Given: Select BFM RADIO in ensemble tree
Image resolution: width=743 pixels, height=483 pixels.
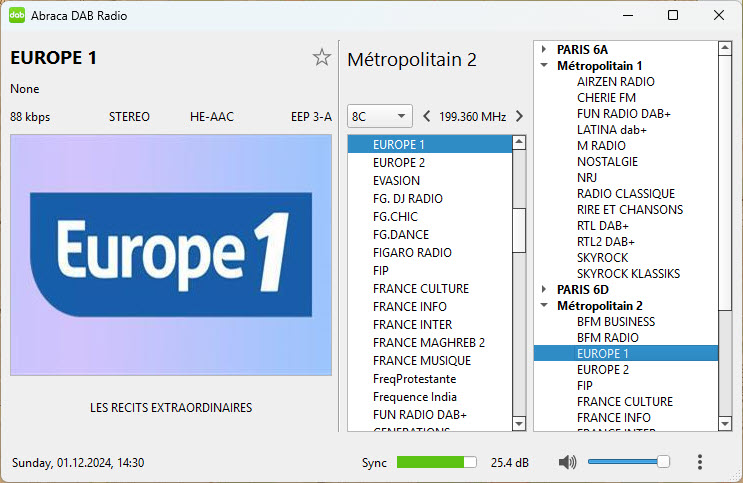Looking at the screenshot, I should tap(607, 337).
